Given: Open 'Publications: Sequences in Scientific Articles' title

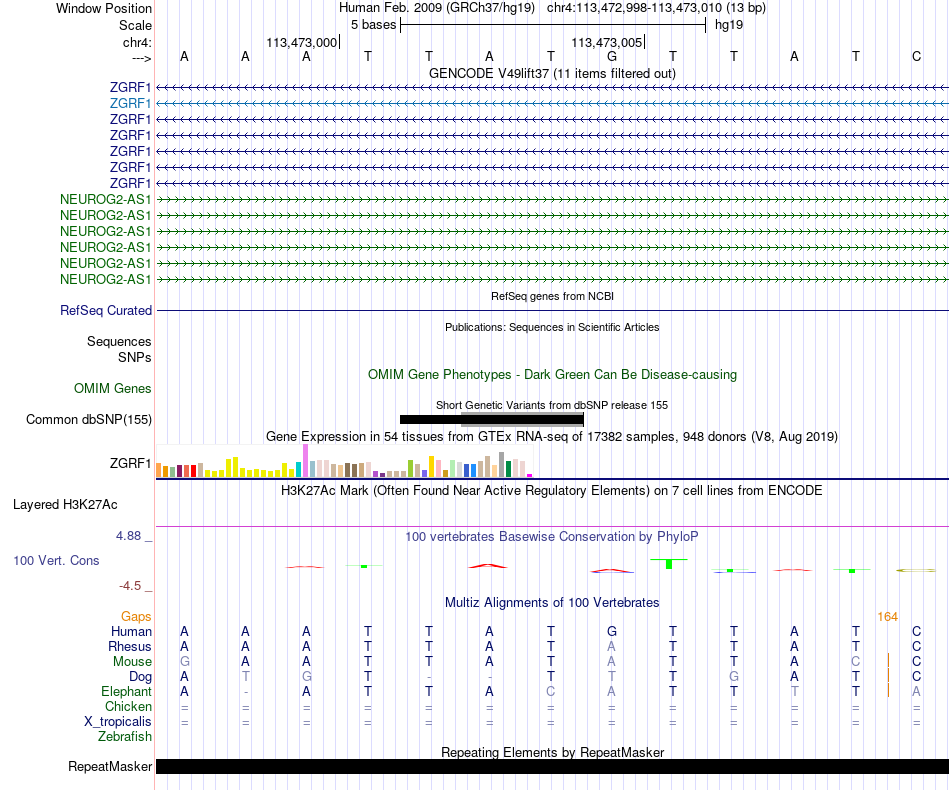Looking at the screenshot, I should coord(552,327).
